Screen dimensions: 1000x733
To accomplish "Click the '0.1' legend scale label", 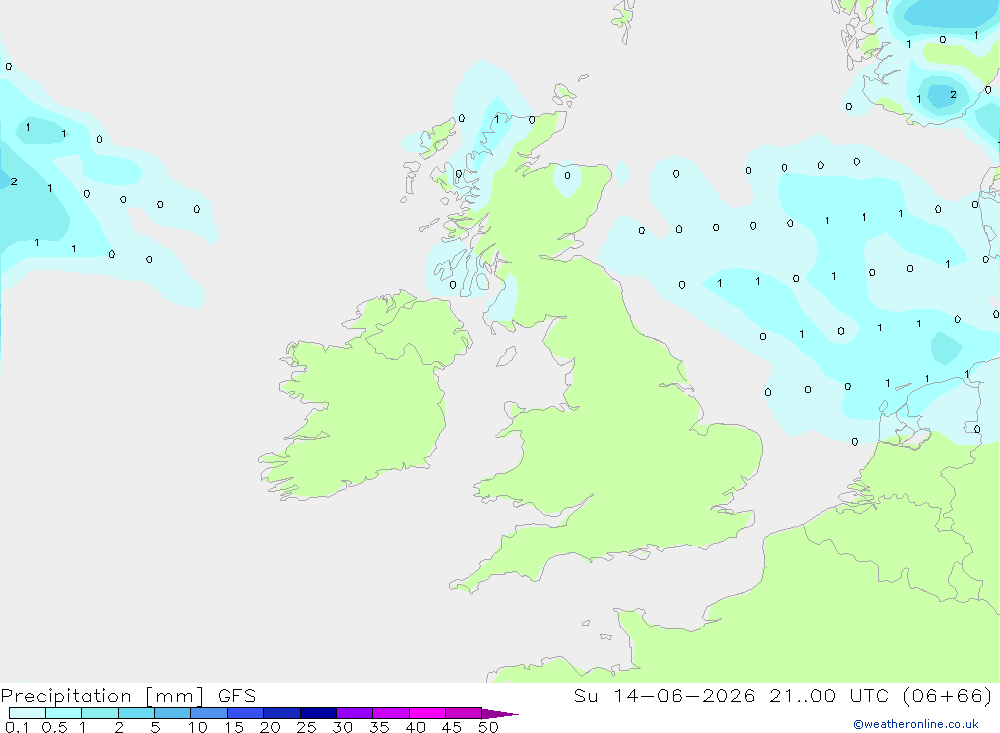I will (x=17, y=727).
